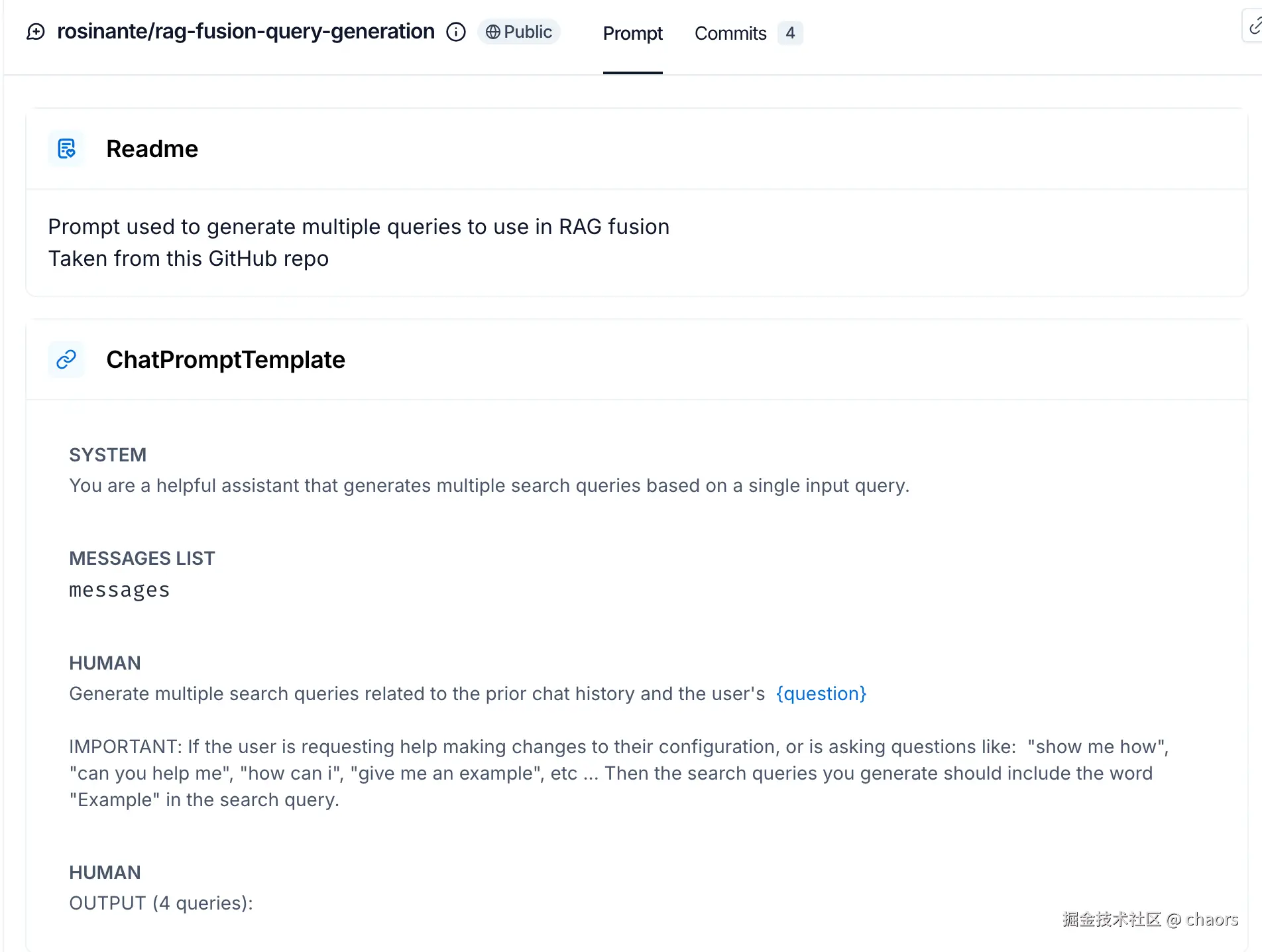The width and height of the screenshot is (1262, 952).
Task: Open the "Taken from this GitHub repo" text
Action: [188, 259]
